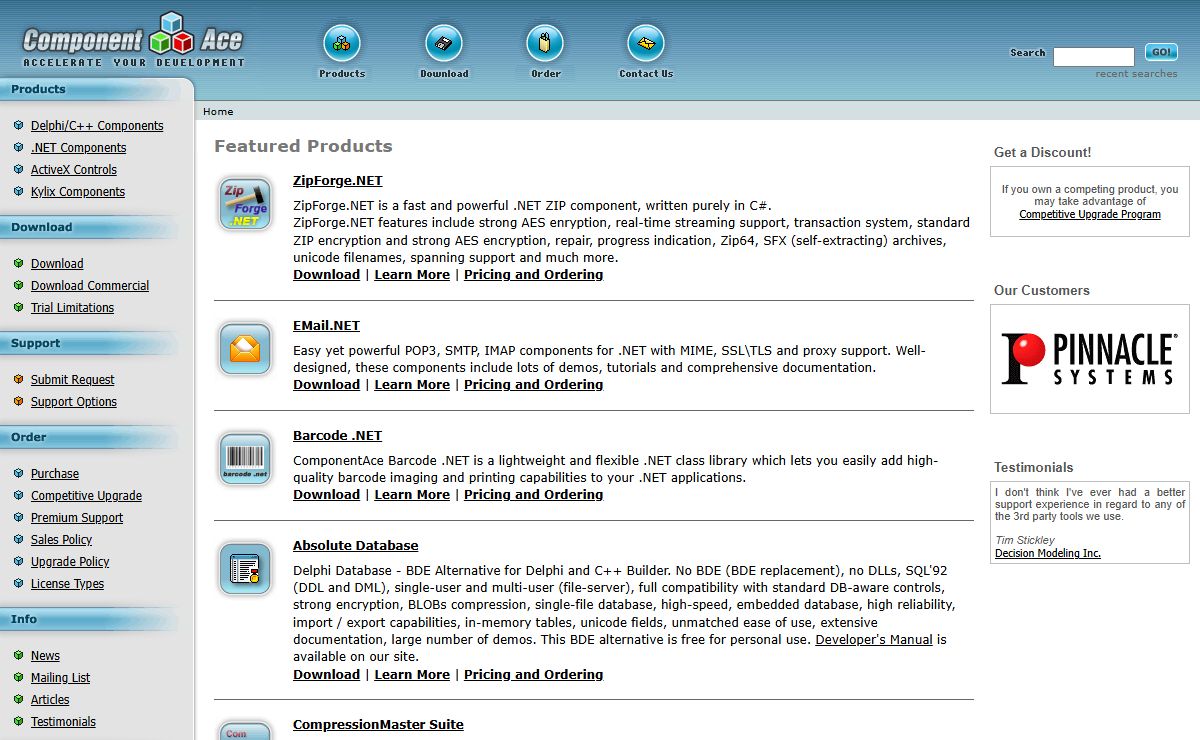Click Learn More under Absolute Database

tap(412, 675)
